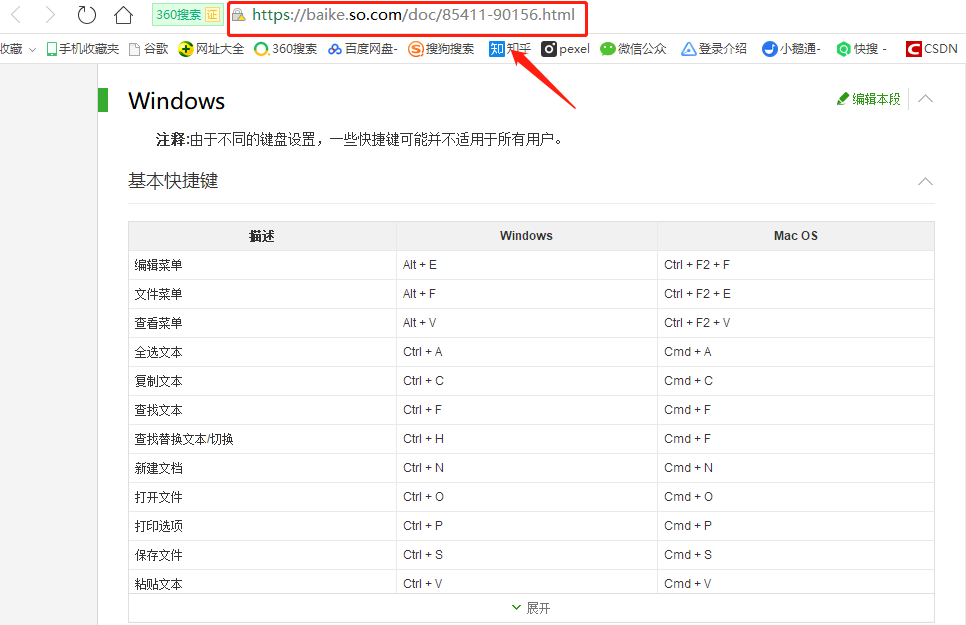
Task: Click the 全选文本 row label
Action: (158, 352)
